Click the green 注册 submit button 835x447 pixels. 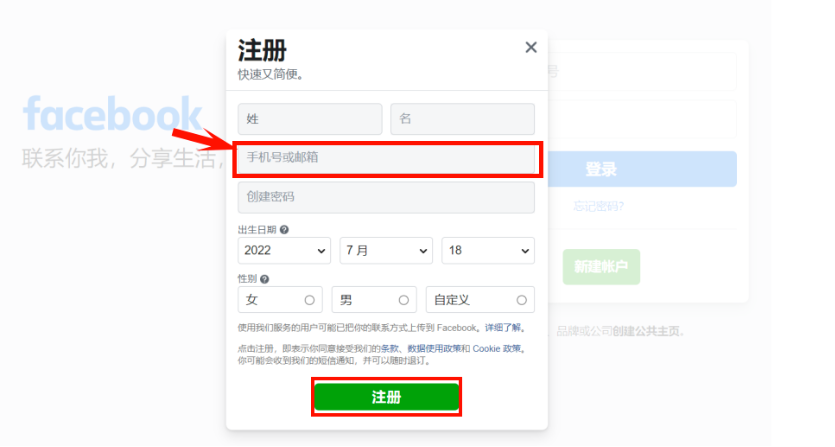(x=387, y=397)
